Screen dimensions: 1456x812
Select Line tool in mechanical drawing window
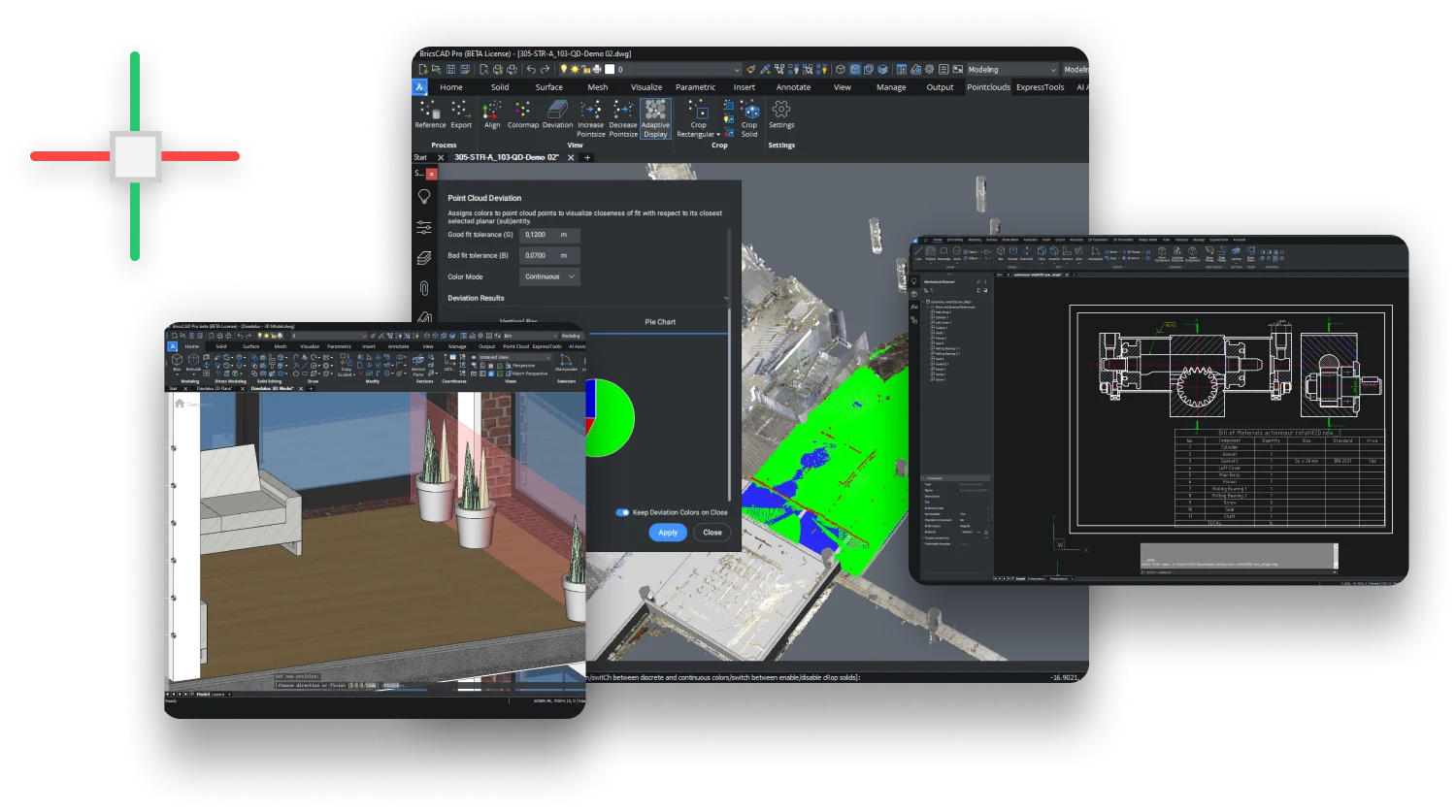tap(918, 252)
